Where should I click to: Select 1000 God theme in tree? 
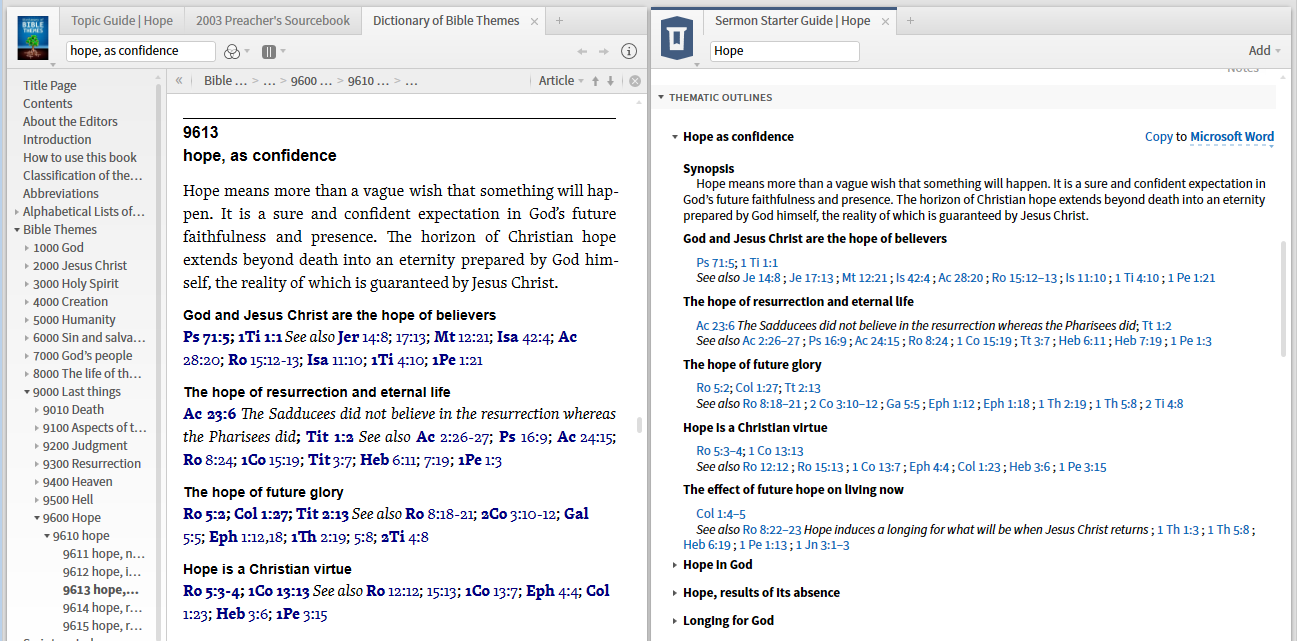tap(58, 248)
